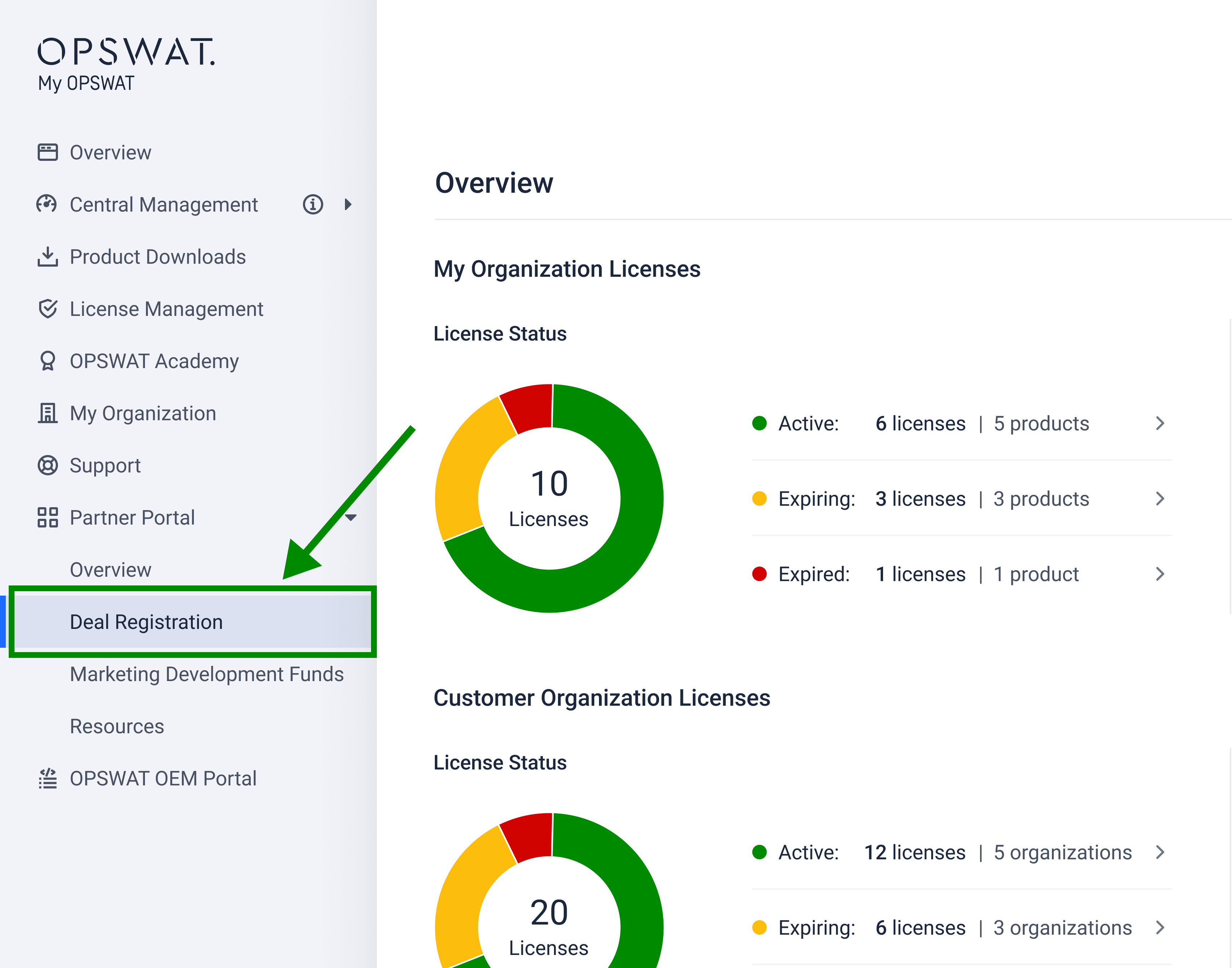Click the Central Management gauge icon
The width and height of the screenshot is (1232, 968).
click(47, 204)
